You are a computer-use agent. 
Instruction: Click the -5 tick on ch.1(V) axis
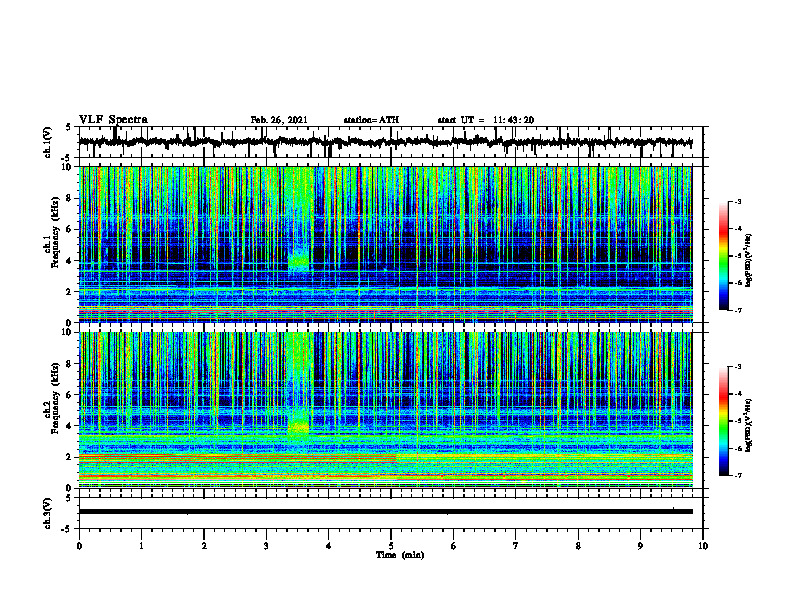tap(67, 158)
